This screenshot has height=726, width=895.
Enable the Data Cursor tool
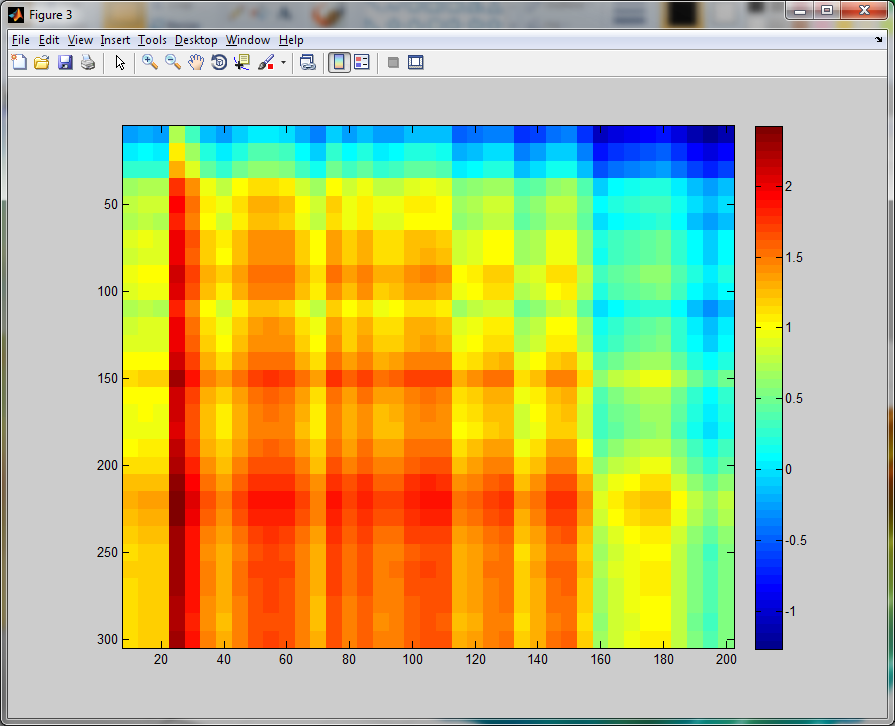pyautogui.click(x=242, y=62)
